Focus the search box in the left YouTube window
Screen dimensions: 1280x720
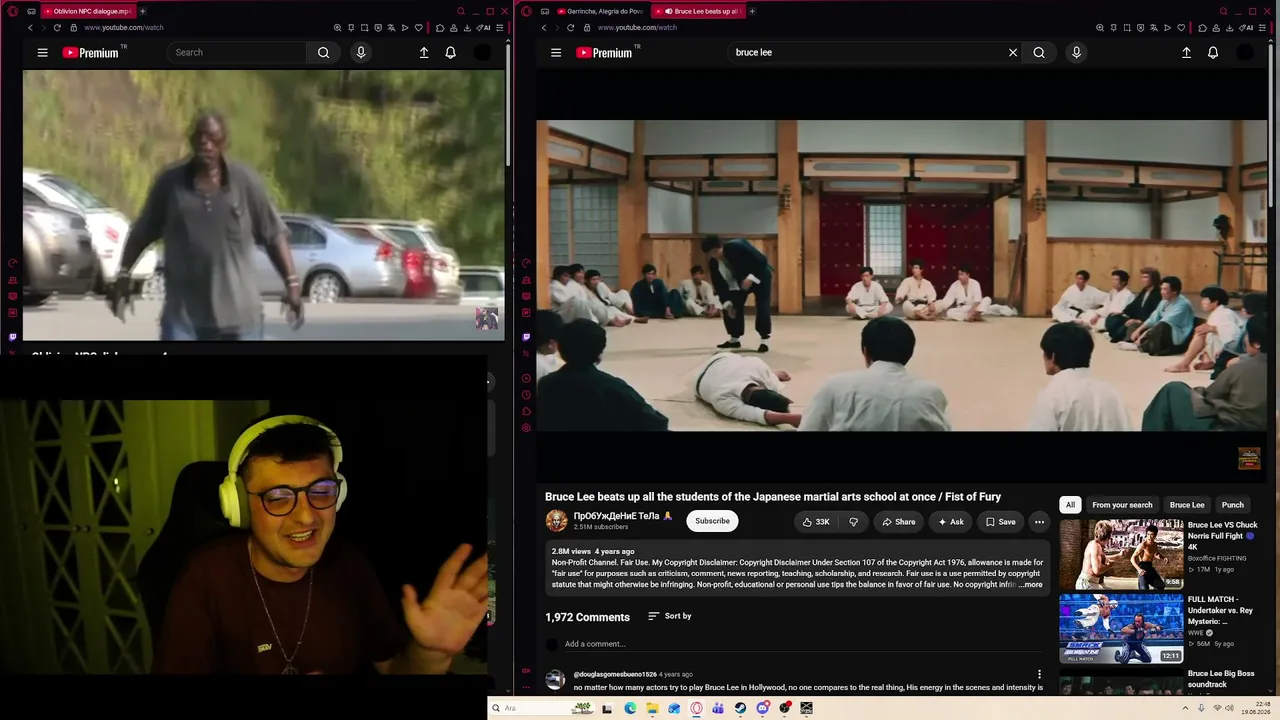237,52
